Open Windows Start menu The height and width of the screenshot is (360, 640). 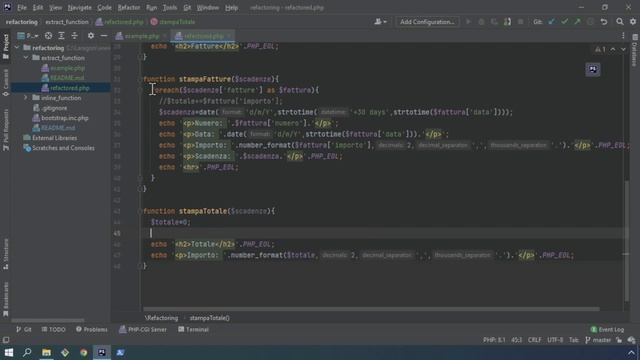(9, 352)
